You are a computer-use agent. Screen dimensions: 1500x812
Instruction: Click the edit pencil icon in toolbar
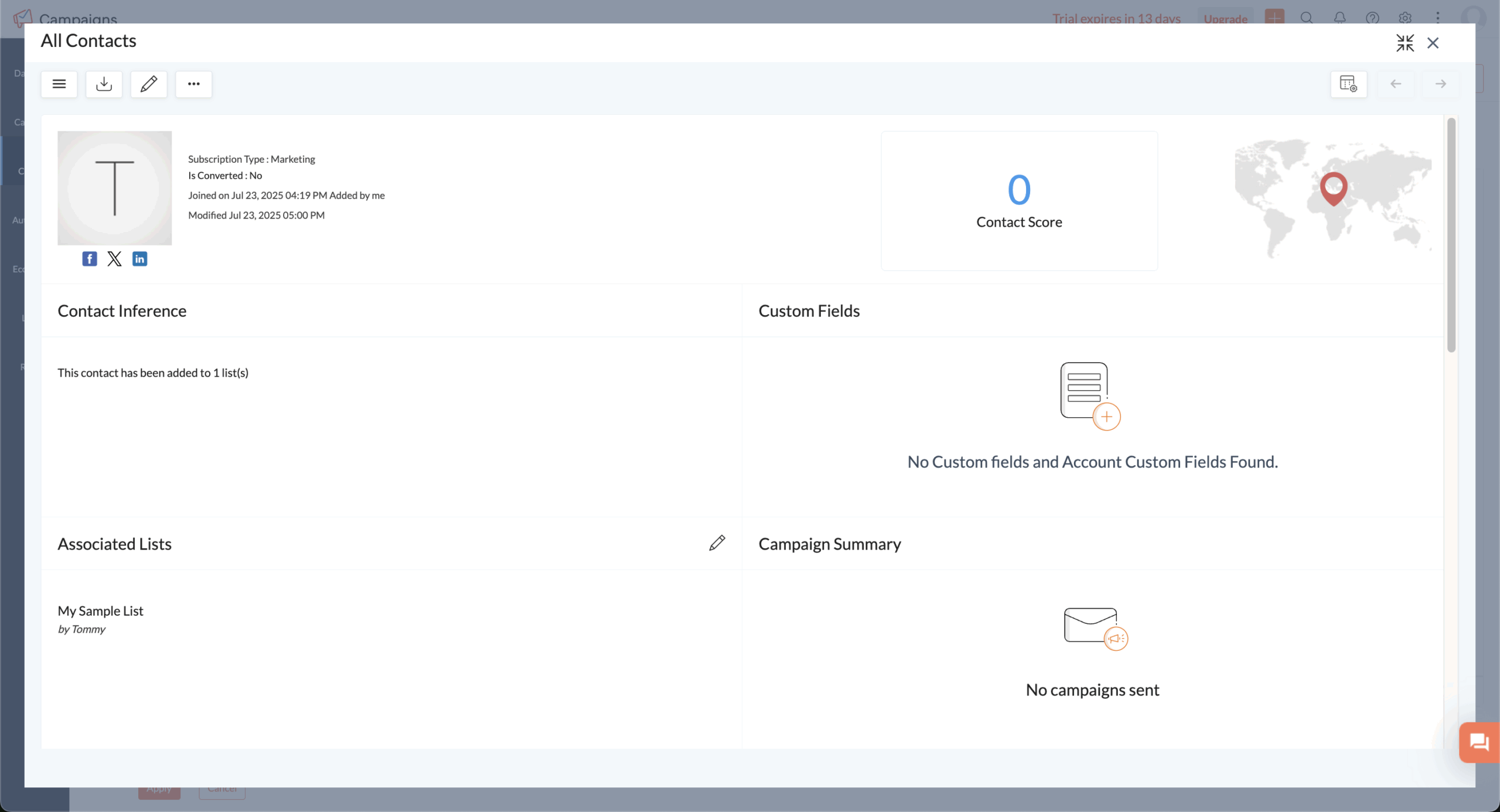click(149, 84)
